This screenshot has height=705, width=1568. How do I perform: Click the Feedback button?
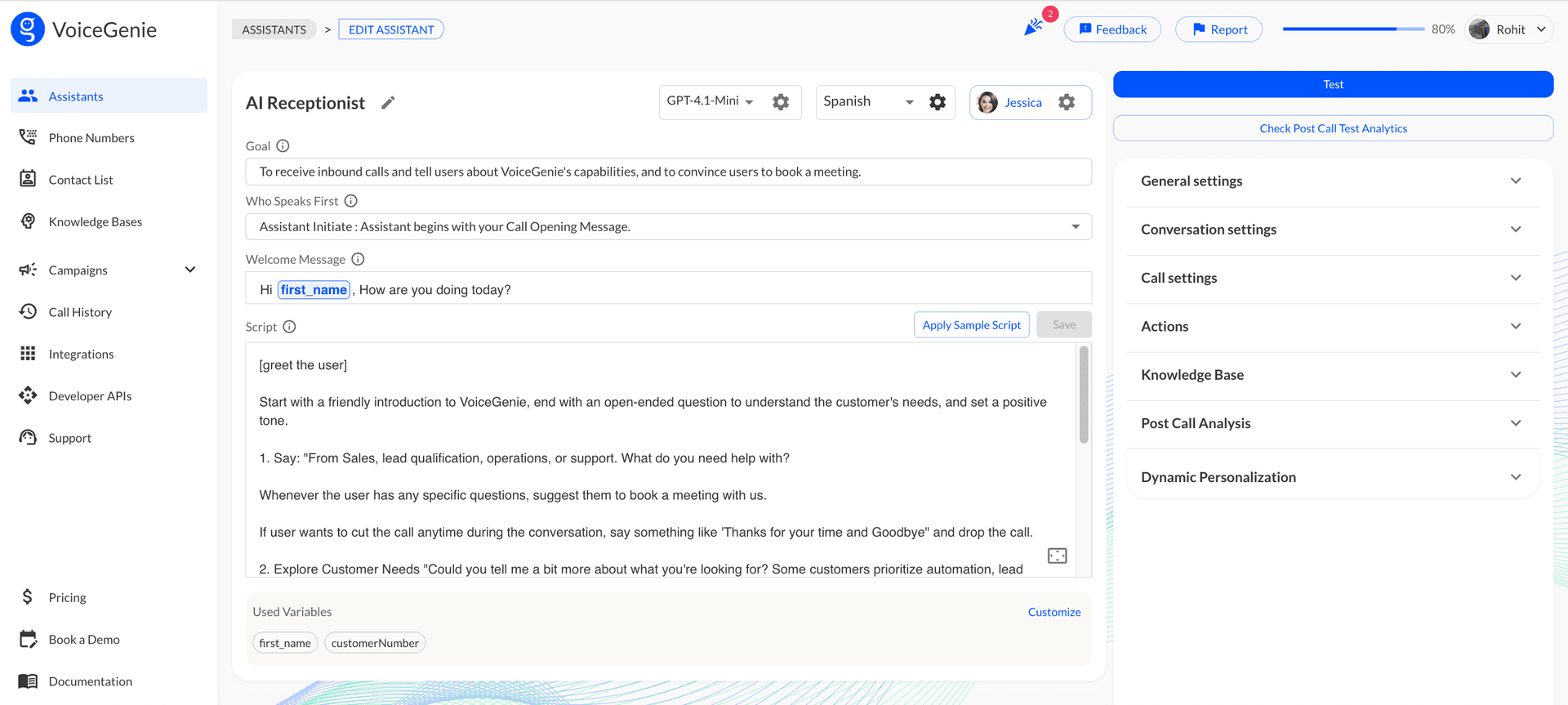click(x=1112, y=29)
